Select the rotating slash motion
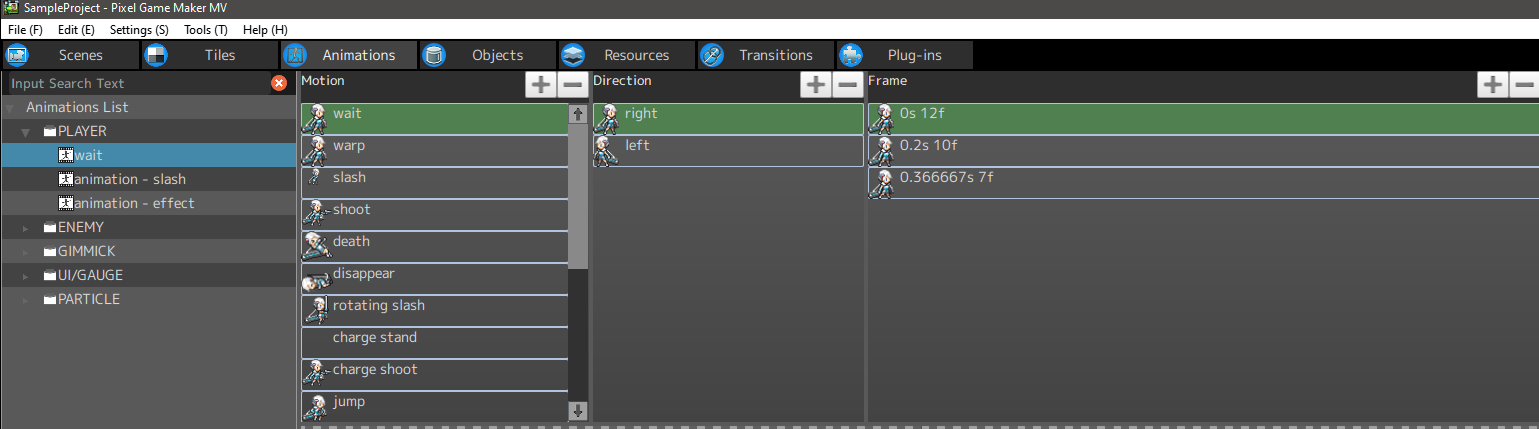Viewport: 1539px width, 429px height. pos(434,311)
